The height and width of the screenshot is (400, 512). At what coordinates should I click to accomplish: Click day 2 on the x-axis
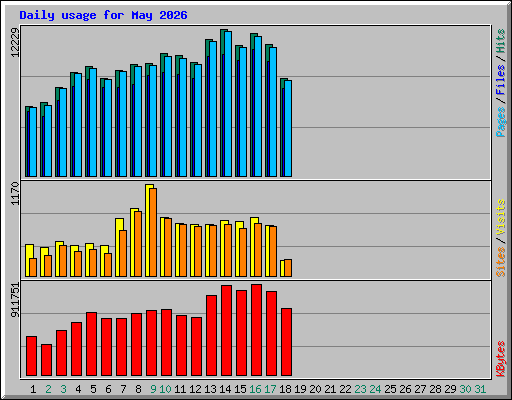pyautogui.click(x=48, y=389)
